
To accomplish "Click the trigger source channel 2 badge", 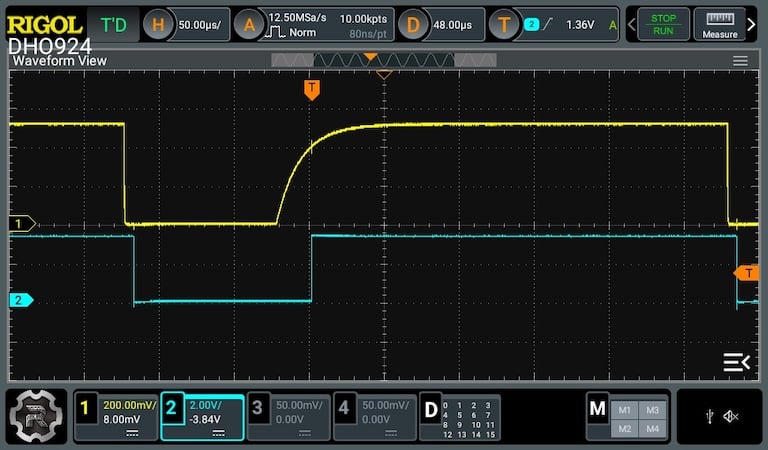I will pos(531,24).
